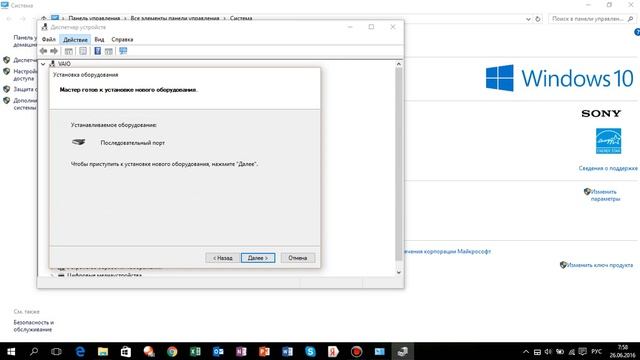
Task: Toggle action pane icon in Device Manager toolbar
Action: 109,51
